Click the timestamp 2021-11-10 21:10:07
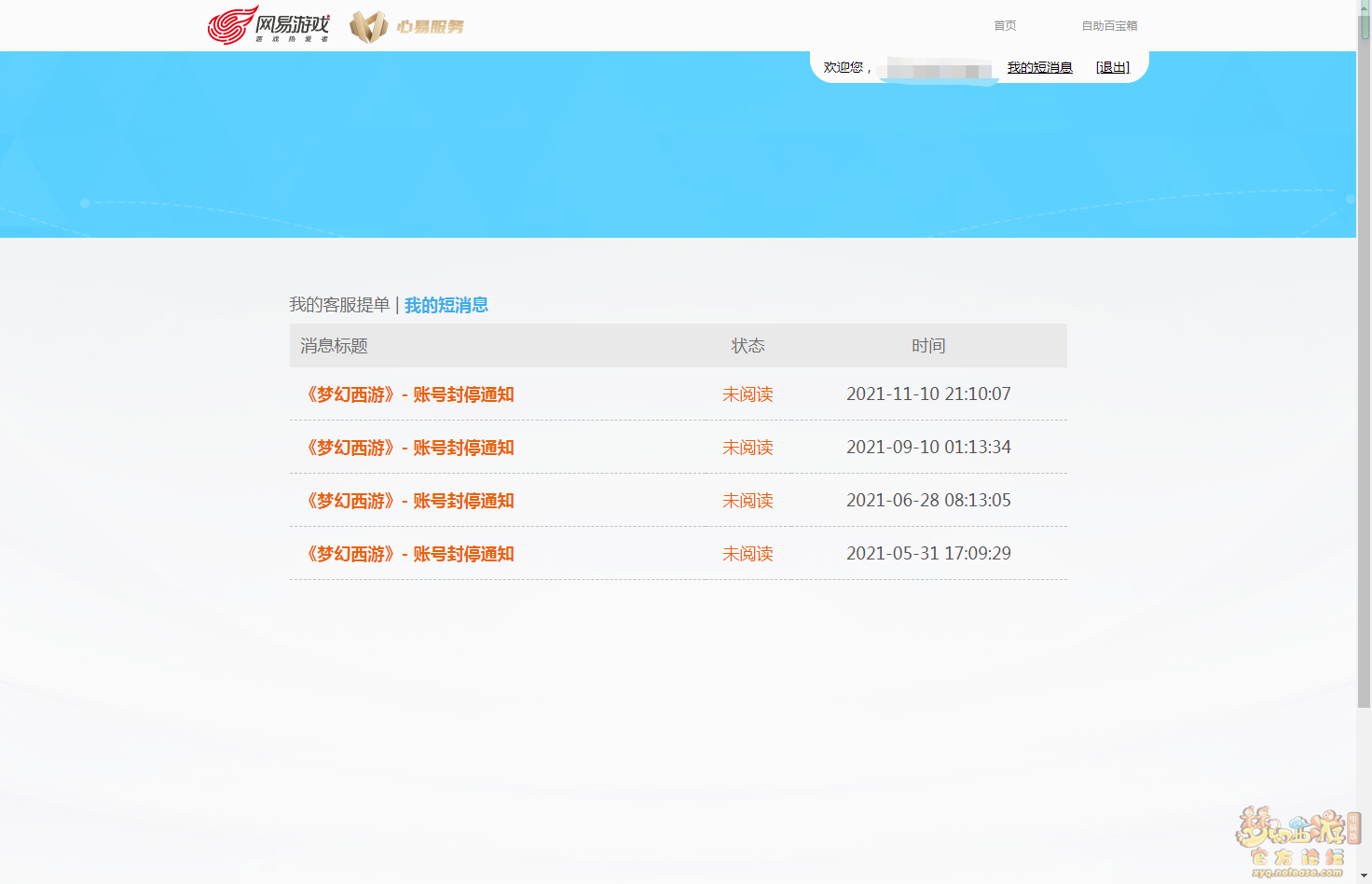Image resolution: width=1372 pixels, height=884 pixels. 928,394
